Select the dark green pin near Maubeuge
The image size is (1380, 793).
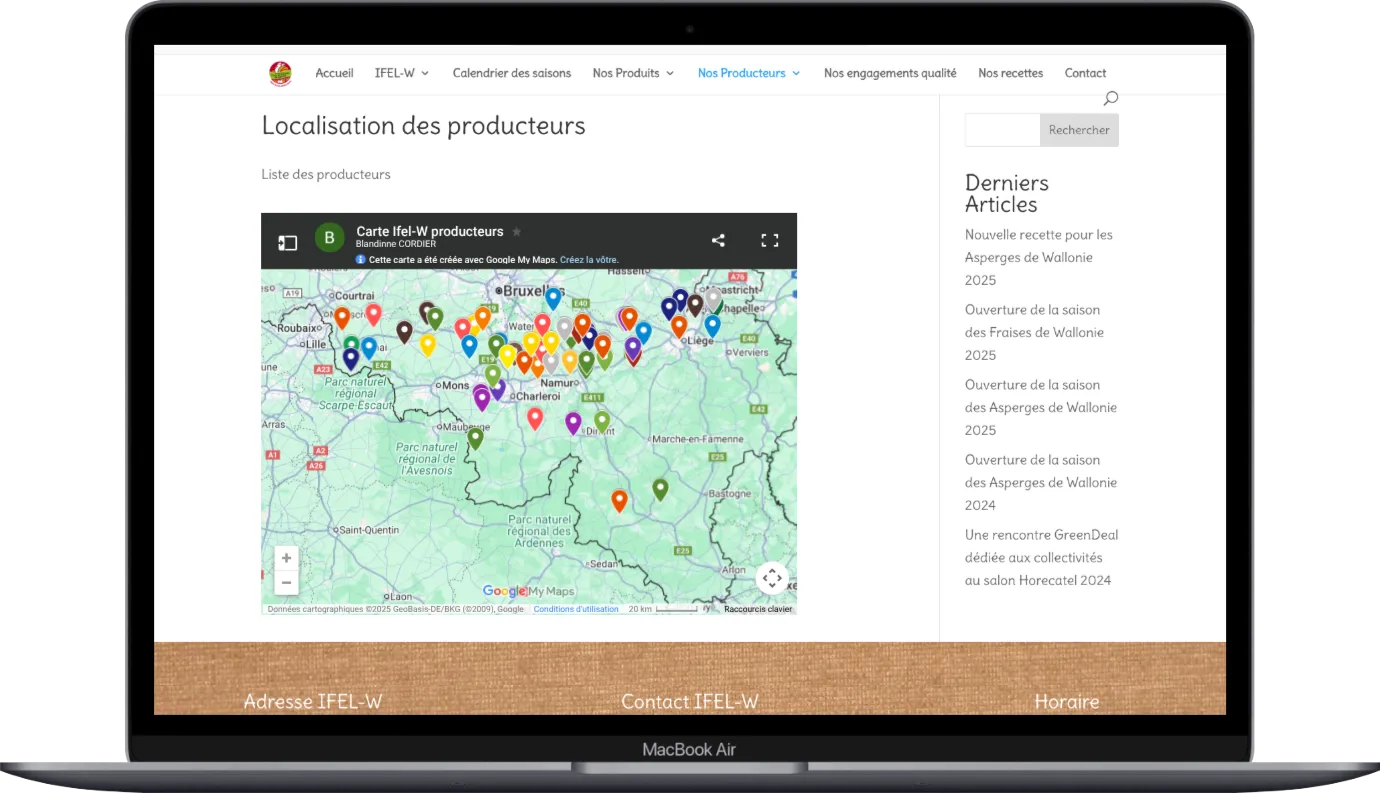click(475, 438)
